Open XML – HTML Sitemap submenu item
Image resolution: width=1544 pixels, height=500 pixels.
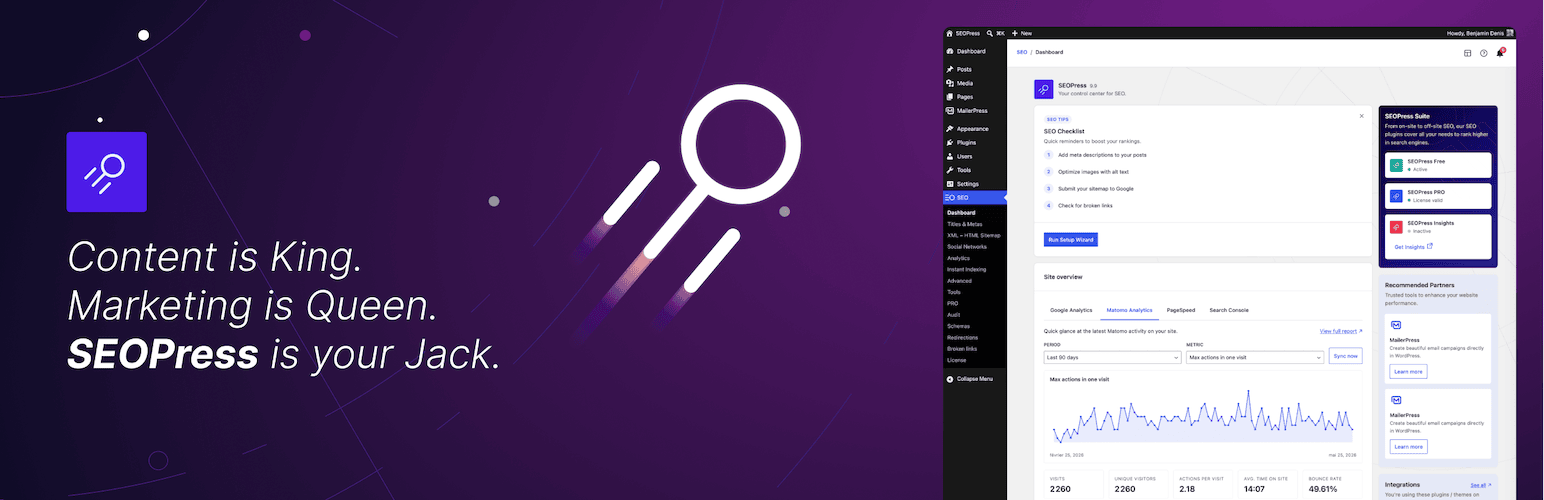point(974,235)
